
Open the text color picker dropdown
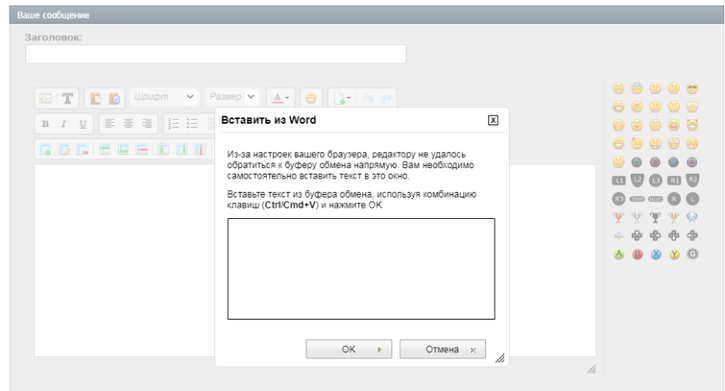281,98
